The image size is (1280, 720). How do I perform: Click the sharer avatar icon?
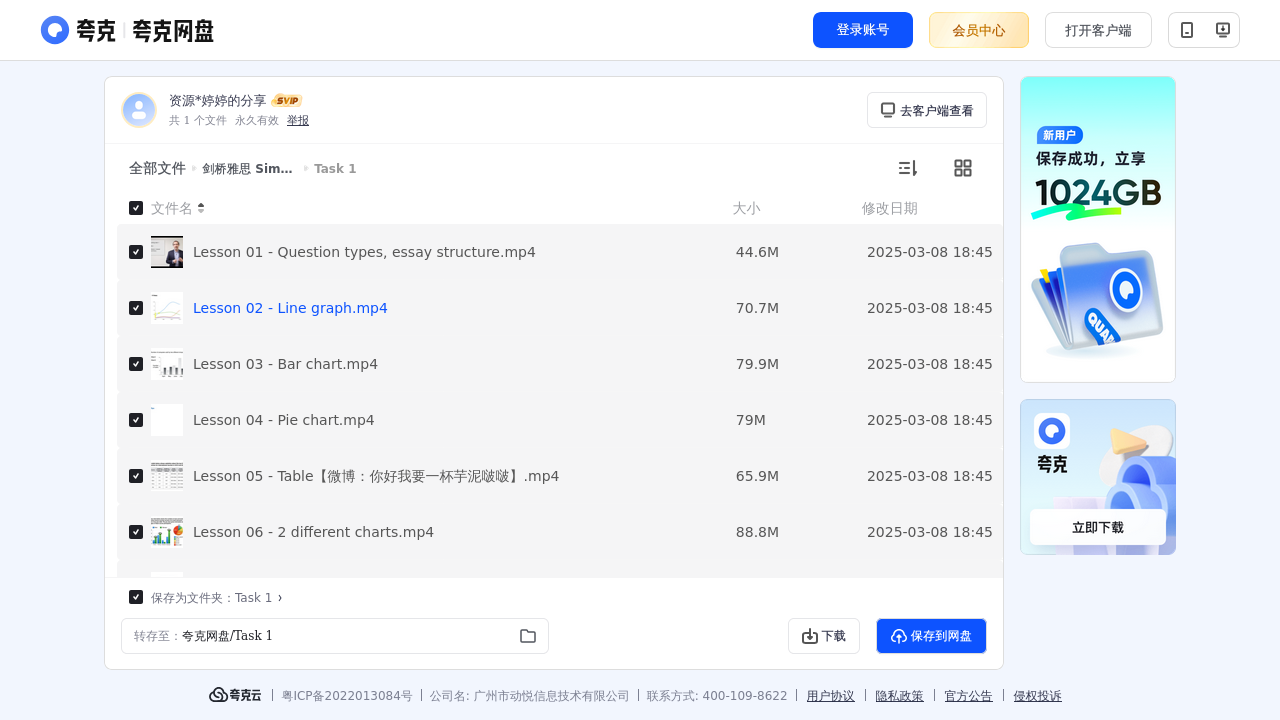pyautogui.click(x=139, y=110)
